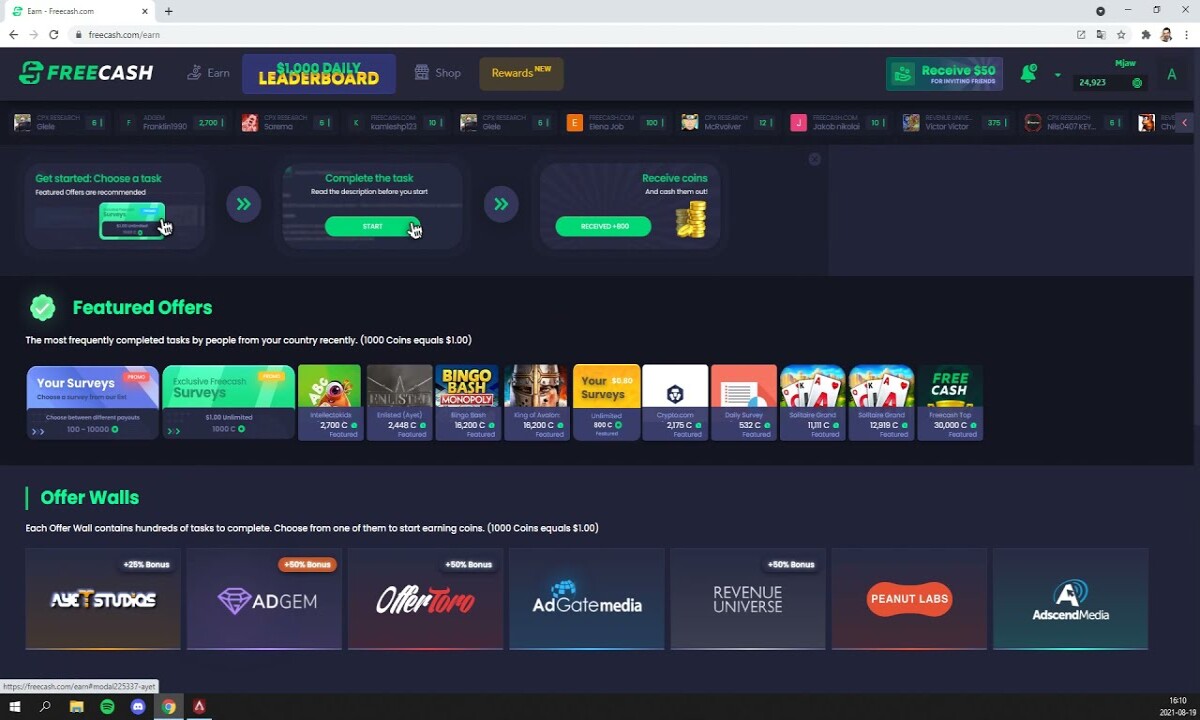Image resolution: width=1200 pixels, height=720 pixels.
Task: Click kamleshp123's ticker entry
Action: [397, 123]
